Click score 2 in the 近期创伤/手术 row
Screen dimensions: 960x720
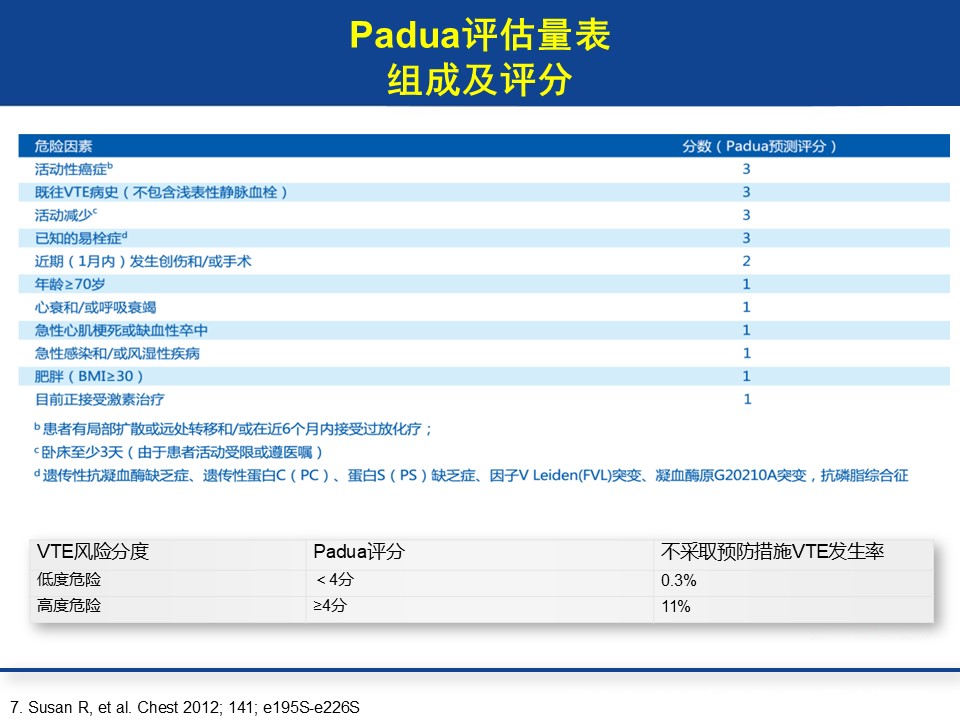tap(746, 261)
